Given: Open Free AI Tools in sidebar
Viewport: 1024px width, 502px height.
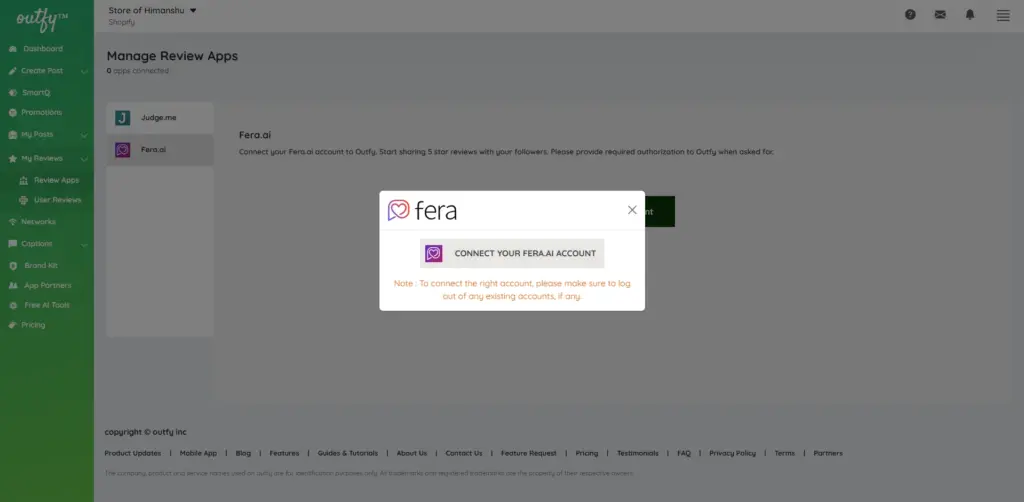Looking at the screenshot, I should point(47,305).
